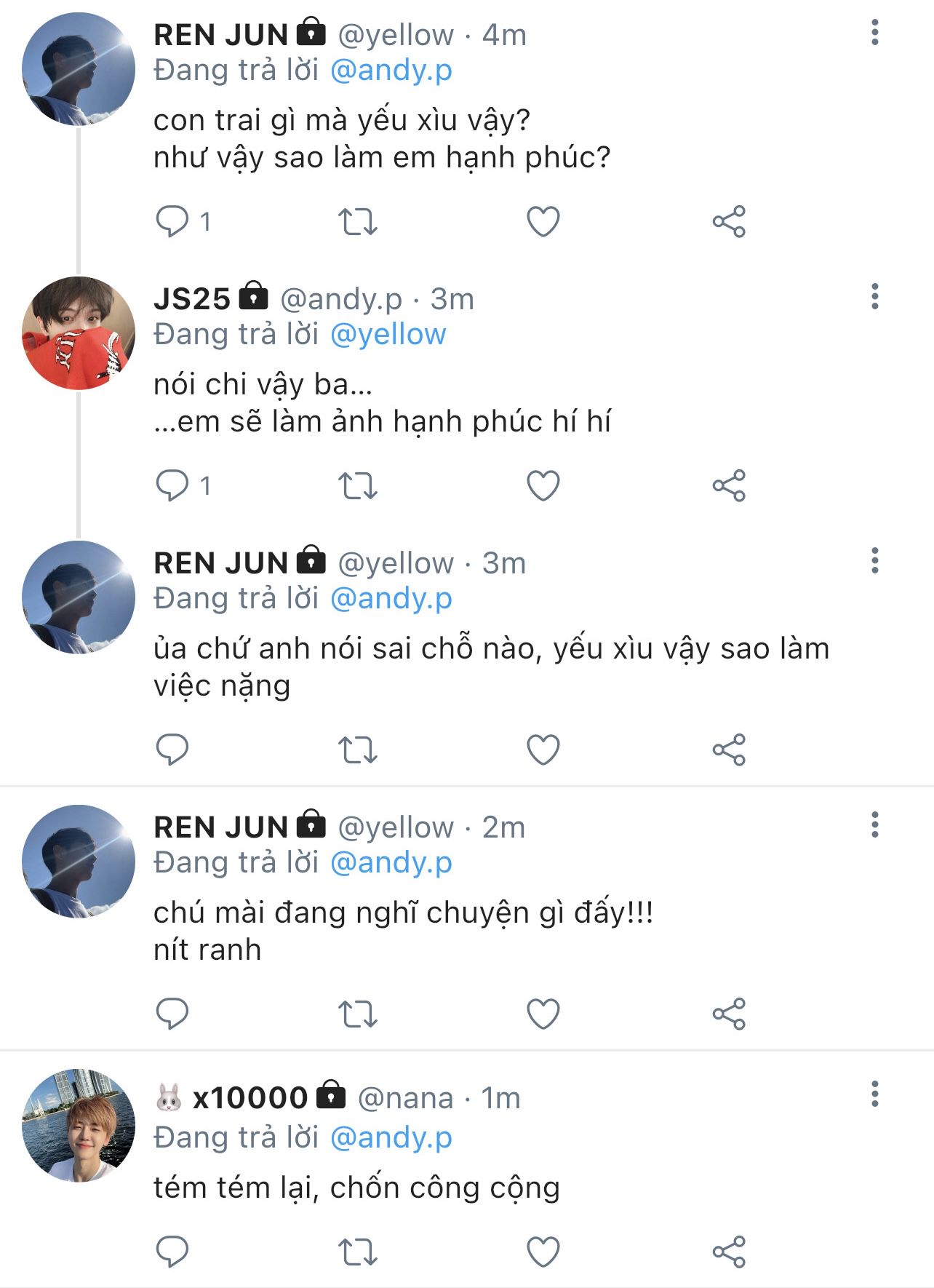The image size is (934, 1288).
Task: Like JS25's tweet
Action: pos(543,485)
